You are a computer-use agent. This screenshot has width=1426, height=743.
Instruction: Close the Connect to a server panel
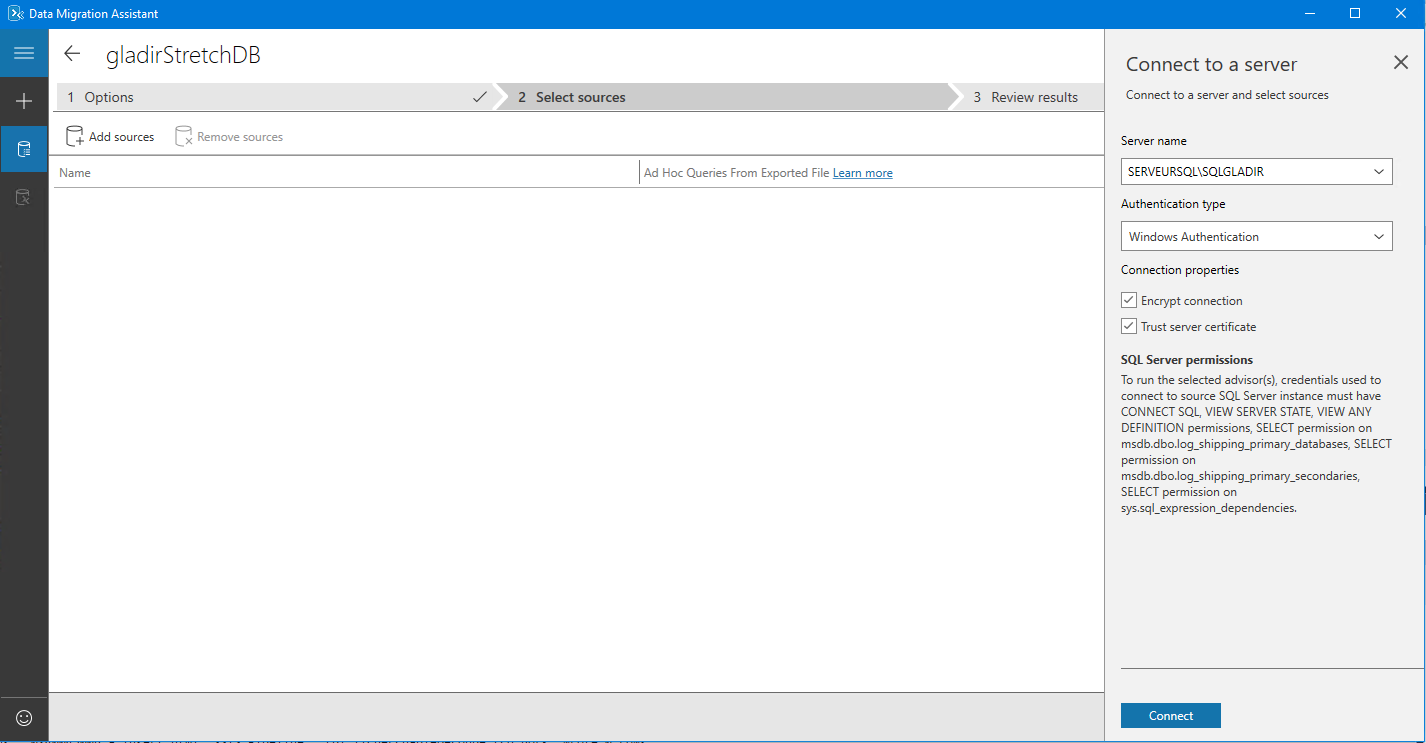pyautogui.click(x=1400, y=63)
